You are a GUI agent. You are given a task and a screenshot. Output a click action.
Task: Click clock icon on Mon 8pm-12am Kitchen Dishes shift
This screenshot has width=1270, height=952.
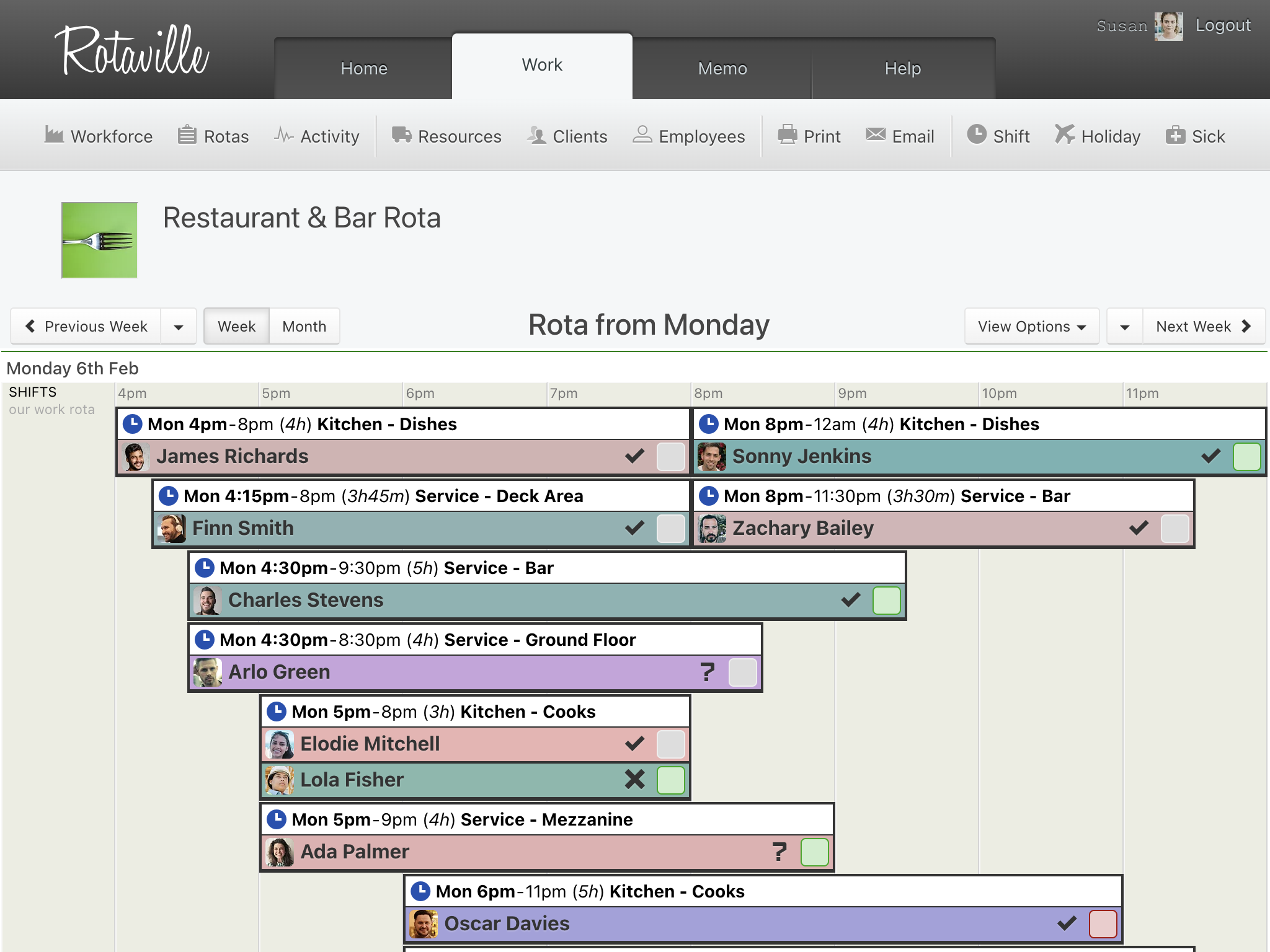tap(709, 424)
